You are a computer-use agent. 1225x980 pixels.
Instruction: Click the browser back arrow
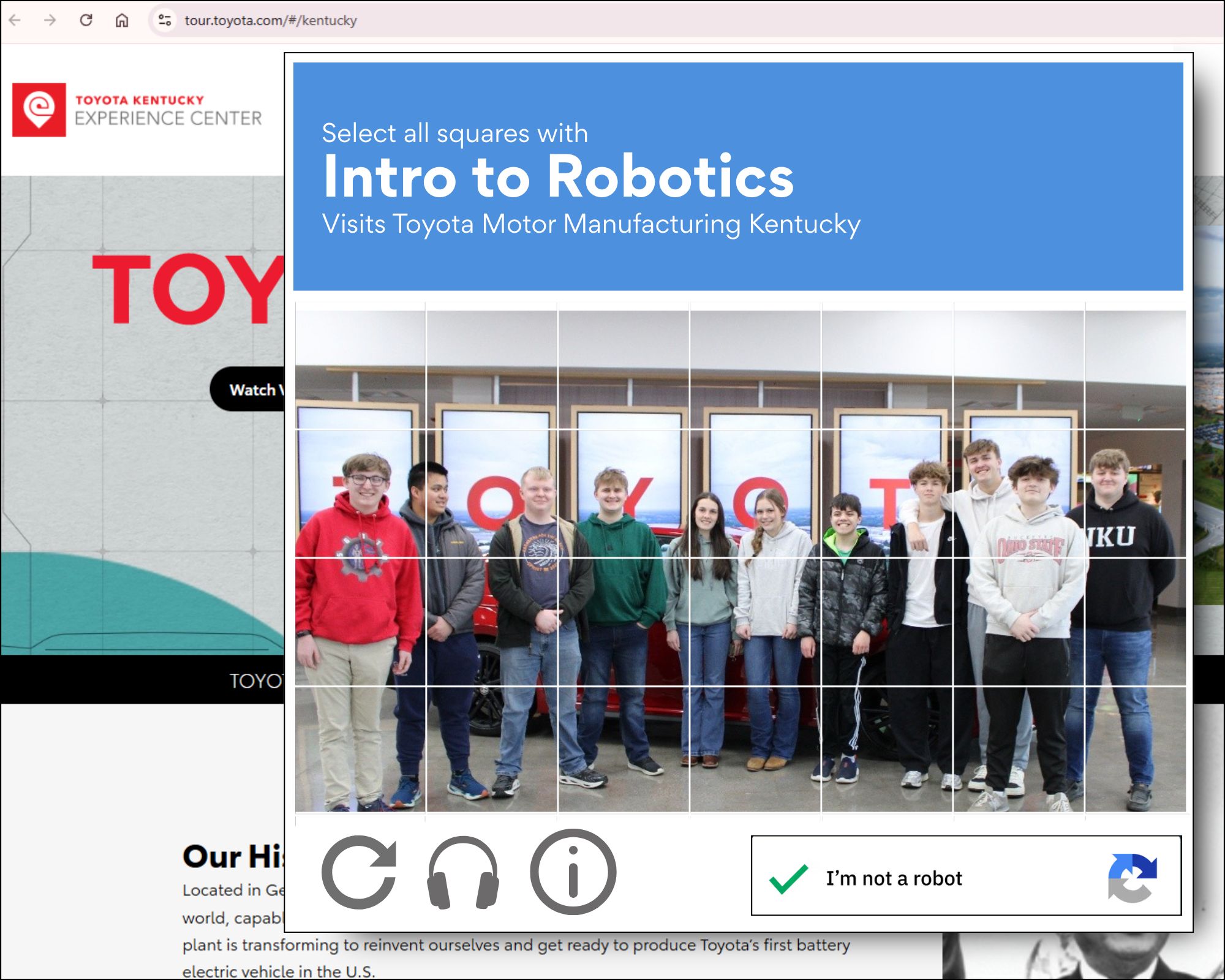pyautogui.click(x=15, y=20)
